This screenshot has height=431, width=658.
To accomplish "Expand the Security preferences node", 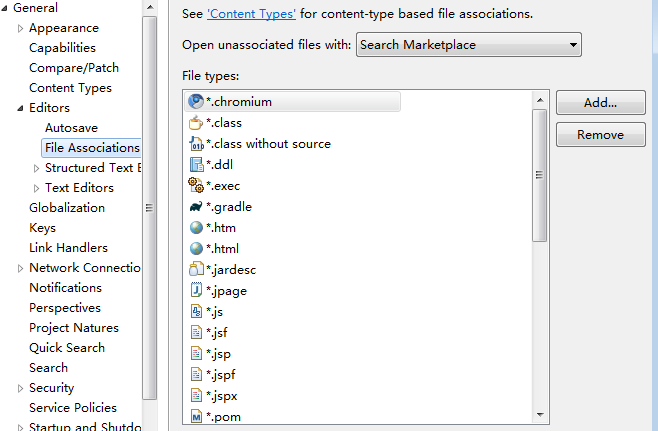I will (20, 388).
